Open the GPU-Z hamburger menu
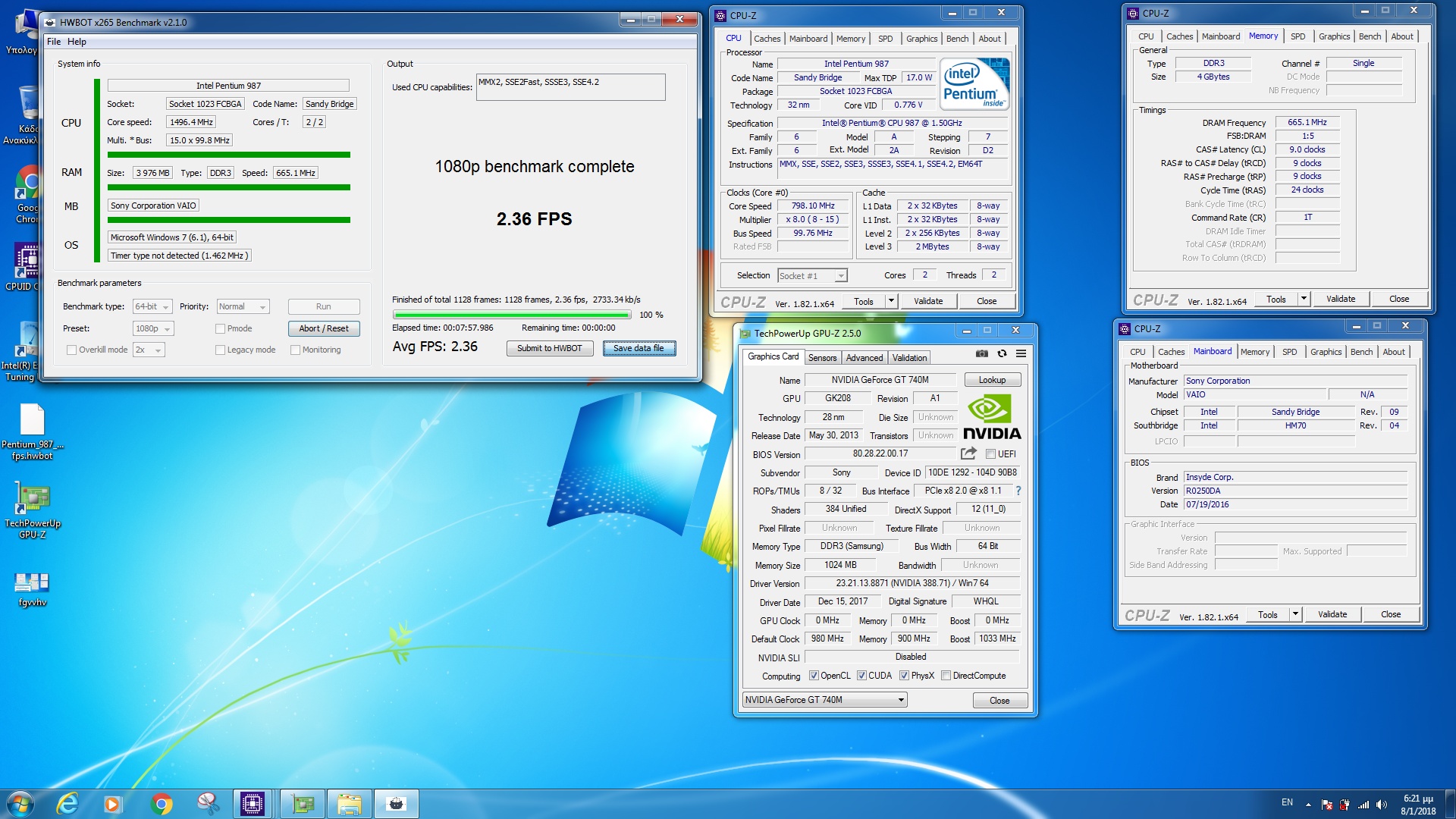The width and height of the screenshot is (1456, 819). (x=1021, y=353)
